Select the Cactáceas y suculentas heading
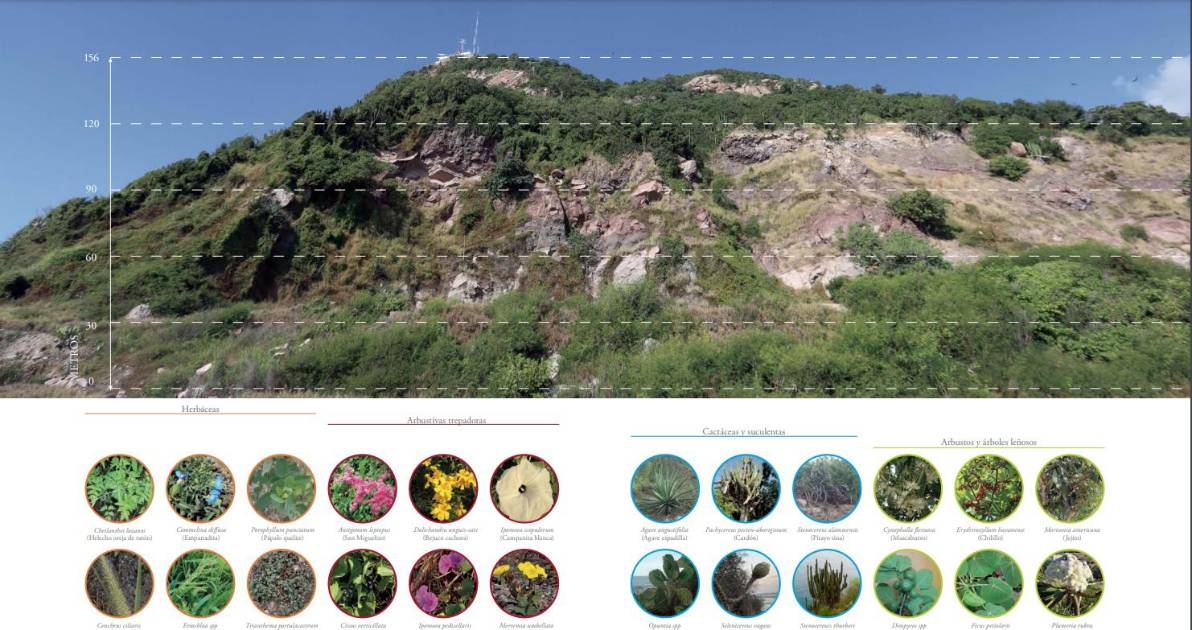This screenshot has height=630, width=1192. pos(743,432)
